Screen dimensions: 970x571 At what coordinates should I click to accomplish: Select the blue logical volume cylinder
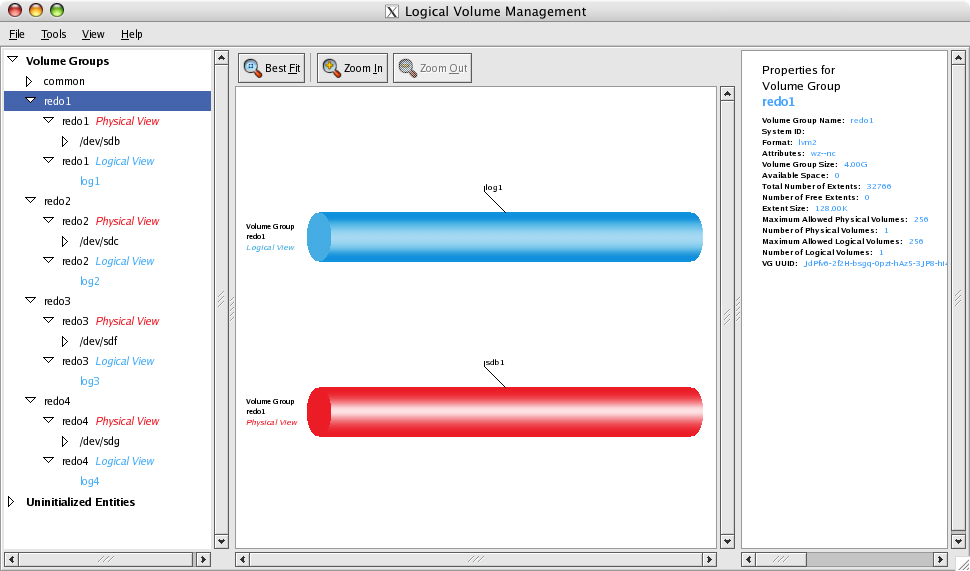pyautogui.click(x=505, y=237)
